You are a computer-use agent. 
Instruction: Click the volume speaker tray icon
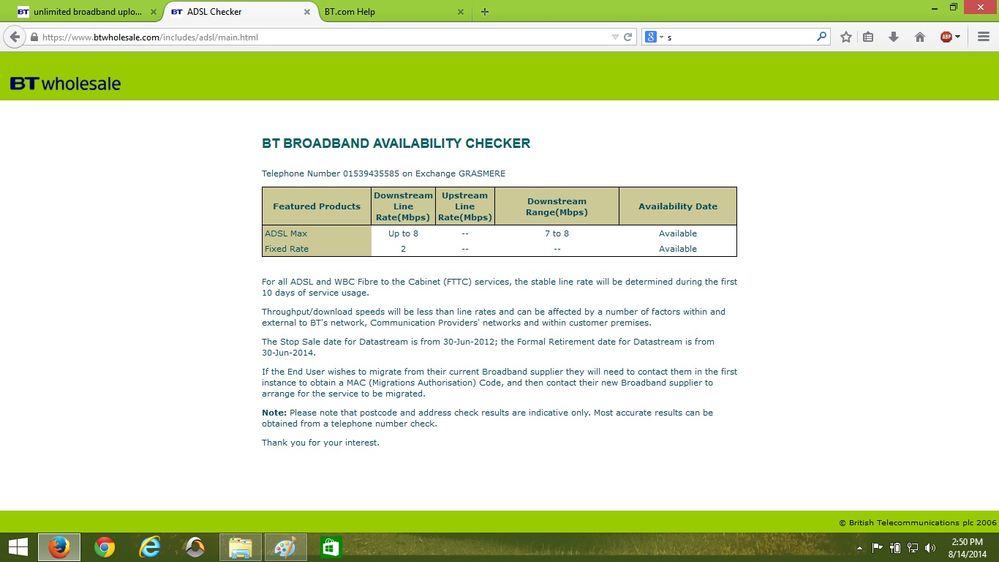coord(930,547)
